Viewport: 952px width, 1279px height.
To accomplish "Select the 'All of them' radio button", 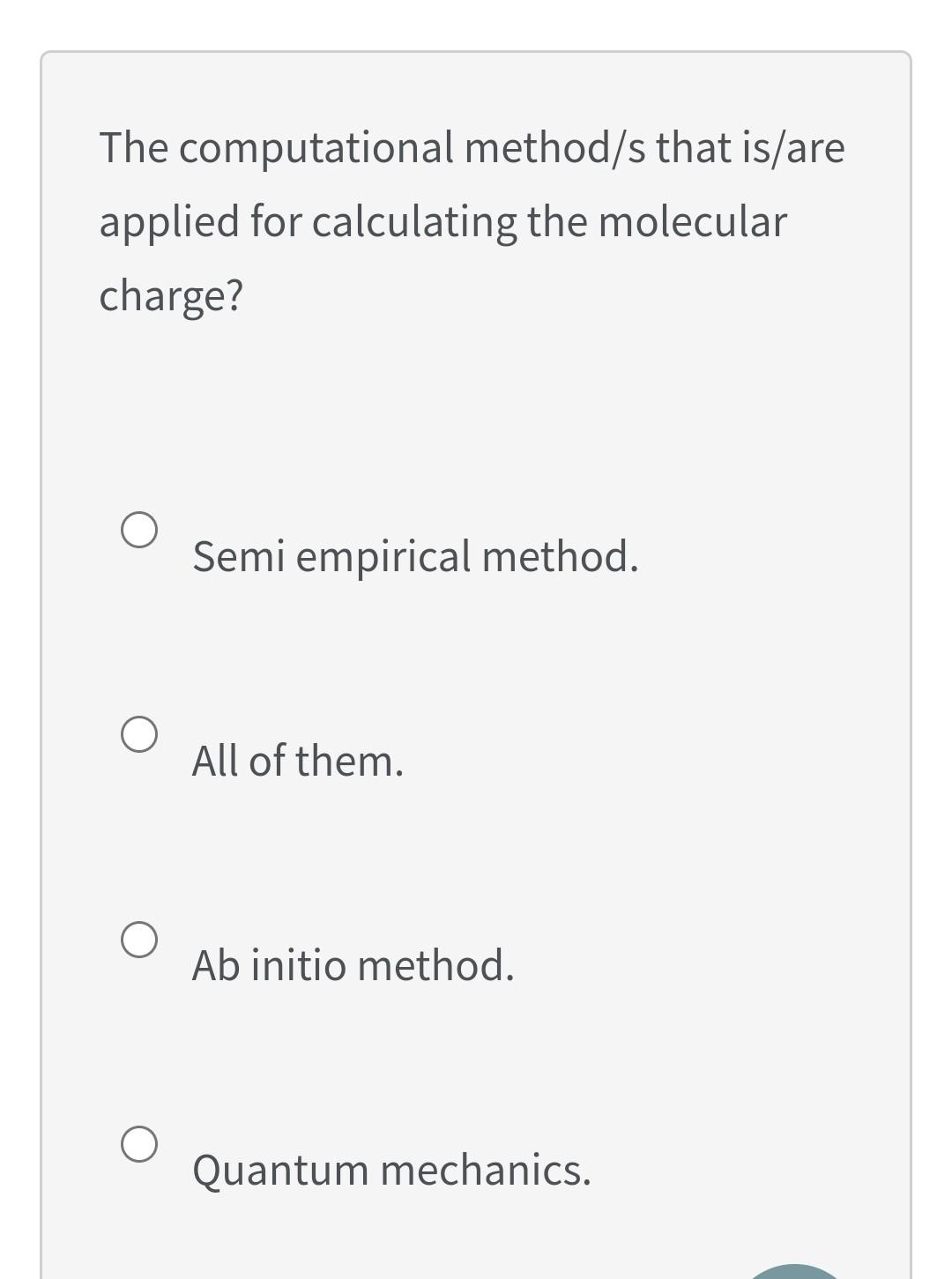I will [x=138, y=735].
